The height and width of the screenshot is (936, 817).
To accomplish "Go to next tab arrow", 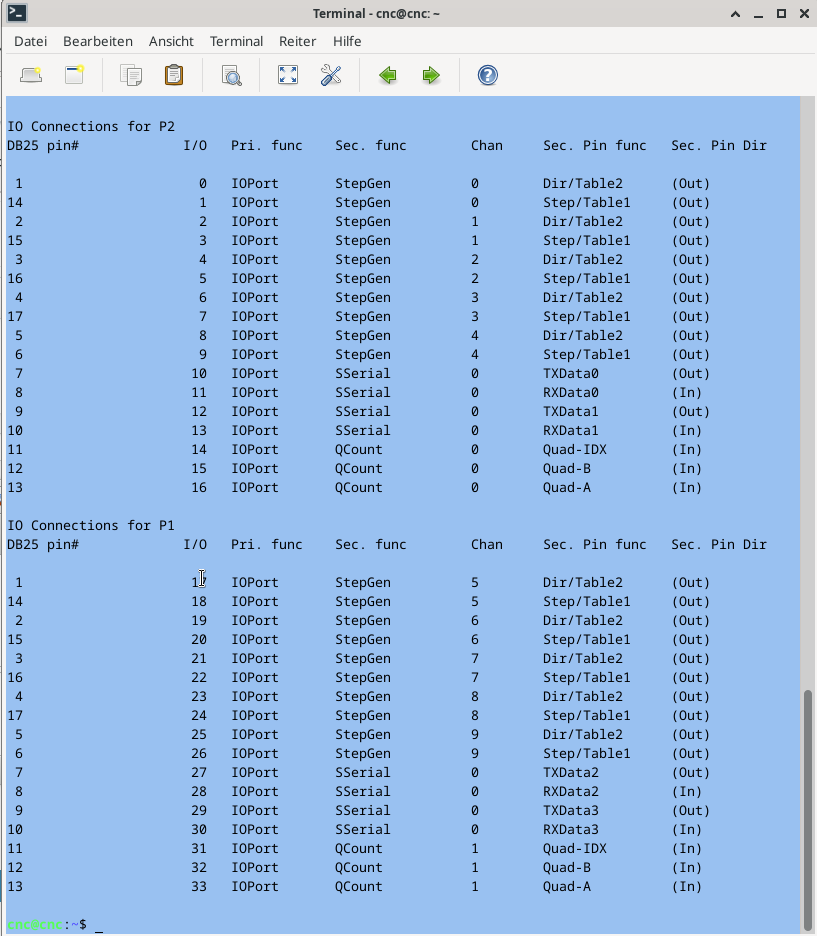I will [x=431, y=75].
